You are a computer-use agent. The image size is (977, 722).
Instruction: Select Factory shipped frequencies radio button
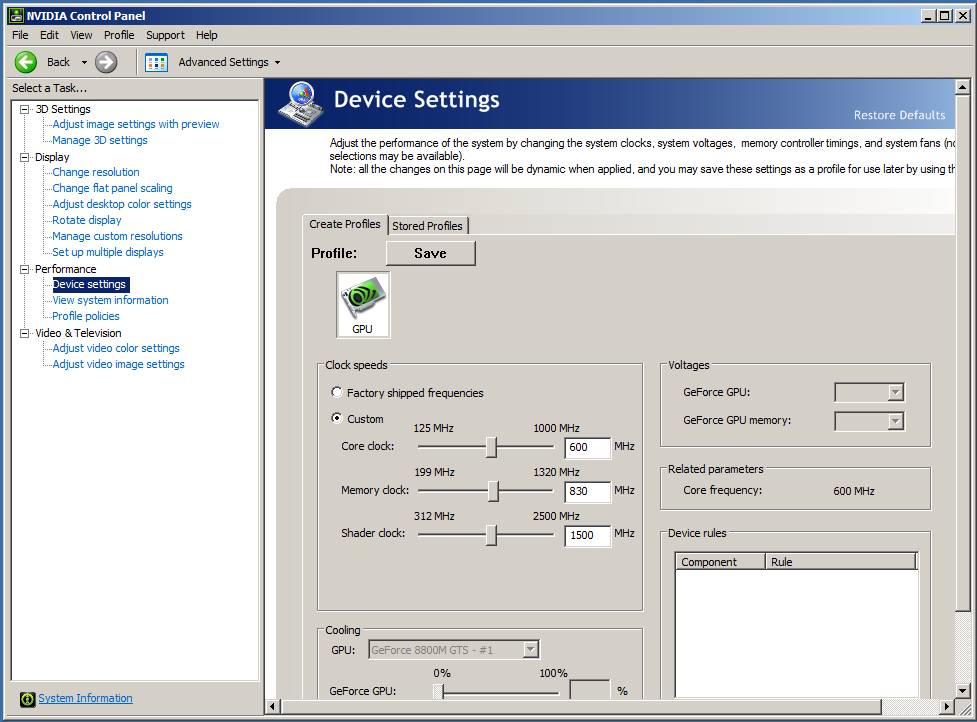(x=337, y=392)
